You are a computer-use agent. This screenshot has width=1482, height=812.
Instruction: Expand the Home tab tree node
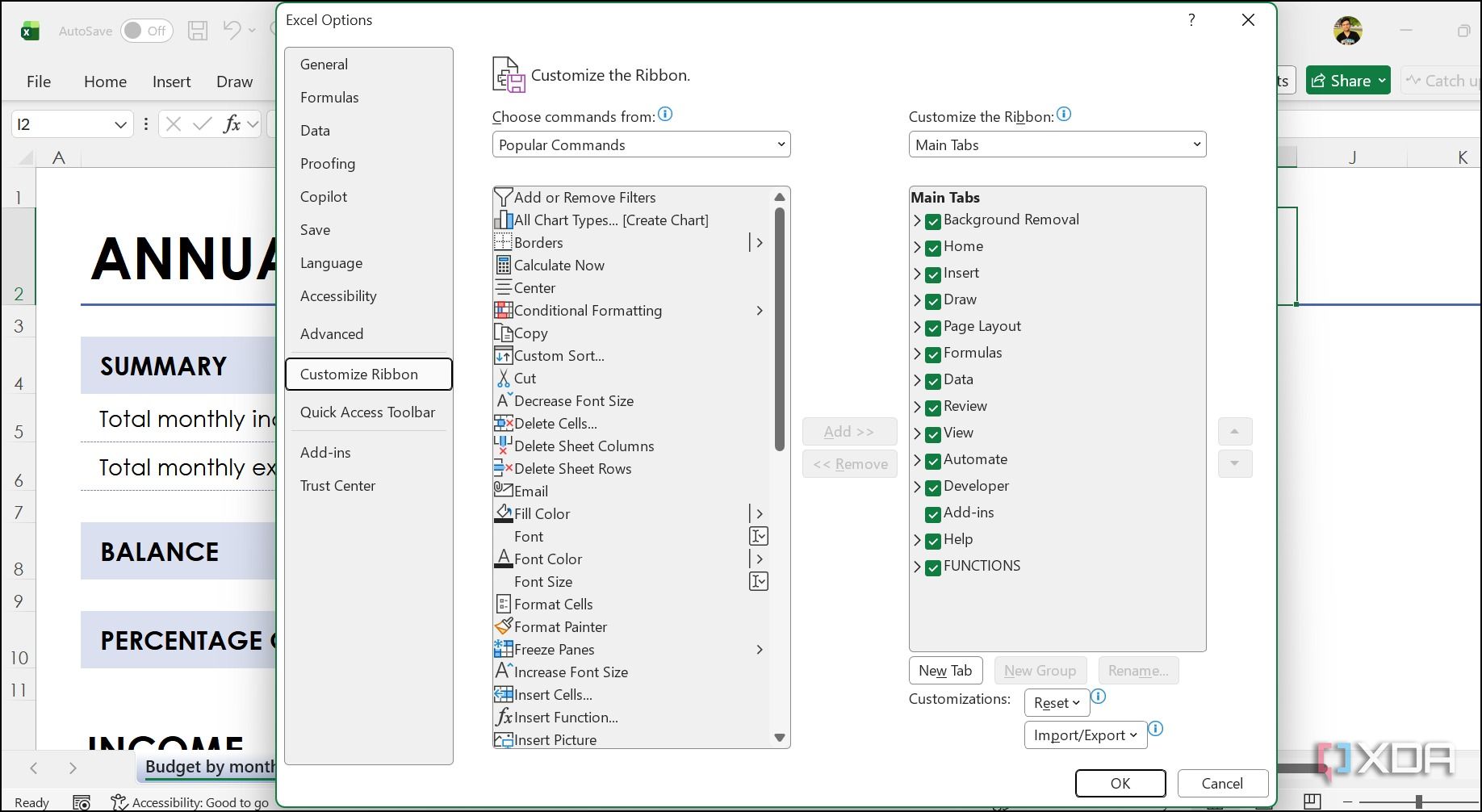tap(917, 248)
